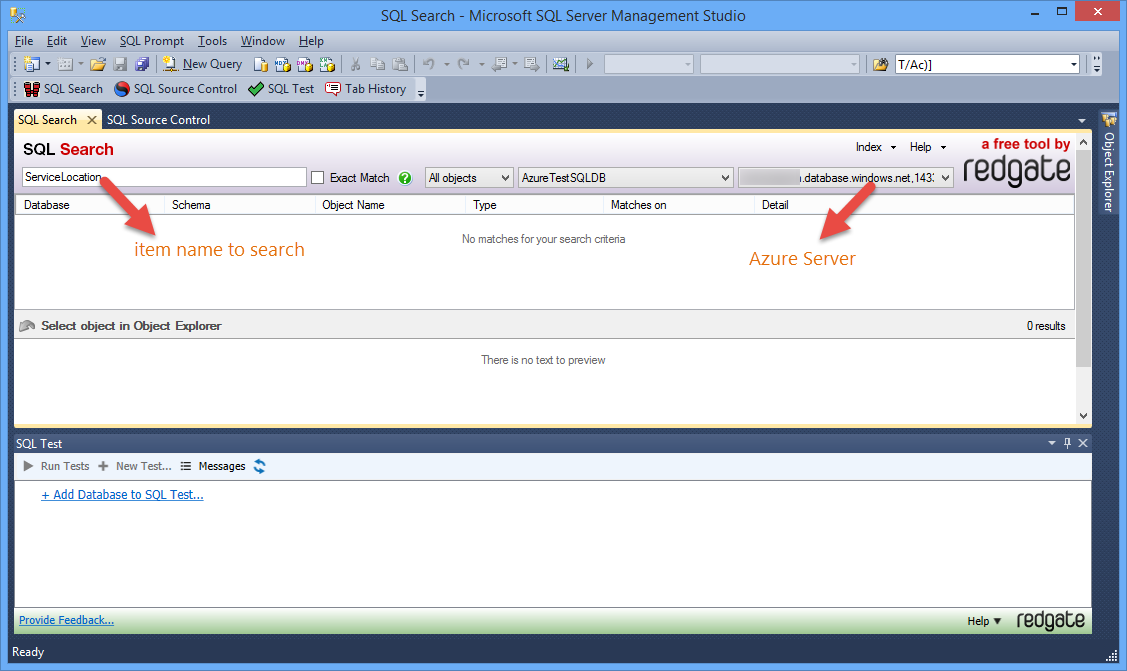Pin the SQL Test panel
The height and width of the screenshot is (671, 1127).
pos(1067,443)
